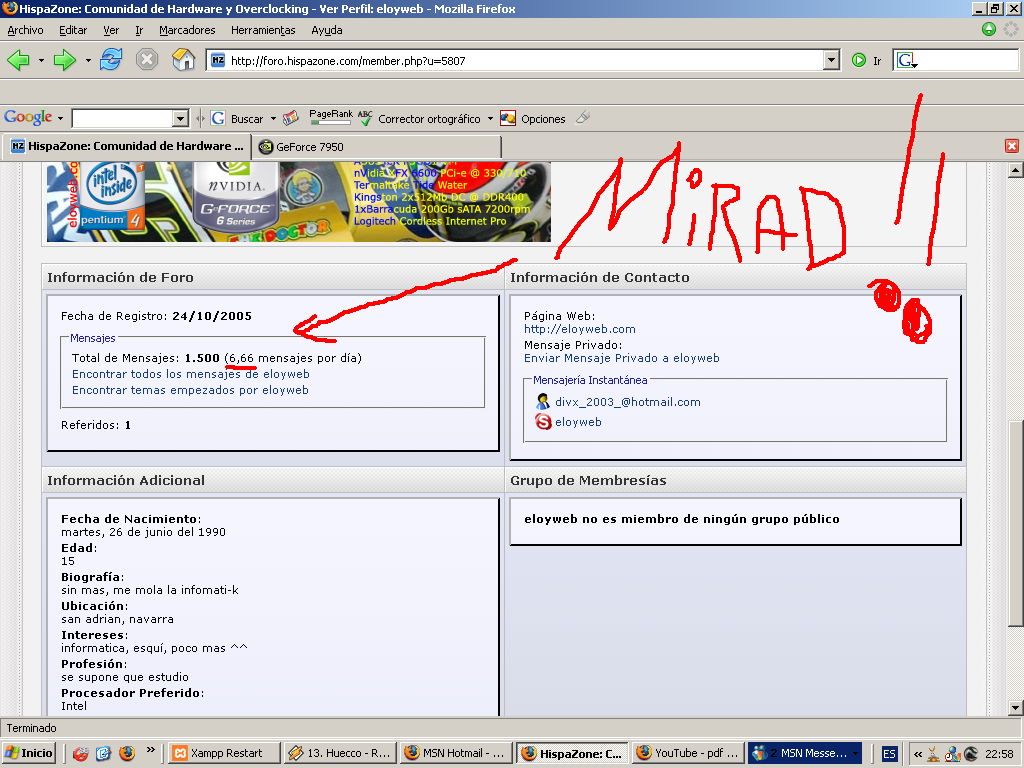Click the Stop loading icon
1024x768 pixels.
(147, 60)
